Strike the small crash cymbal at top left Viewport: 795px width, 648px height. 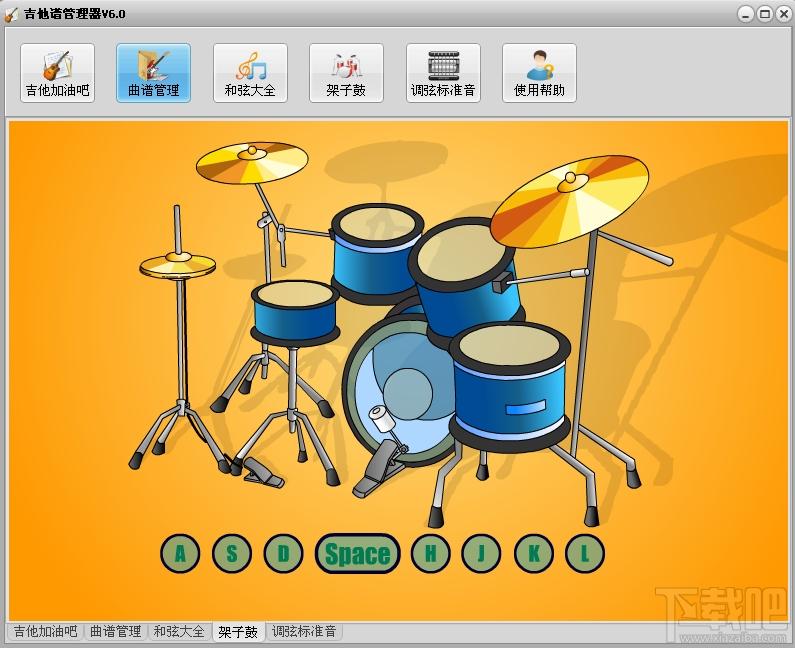click(252, 162)
